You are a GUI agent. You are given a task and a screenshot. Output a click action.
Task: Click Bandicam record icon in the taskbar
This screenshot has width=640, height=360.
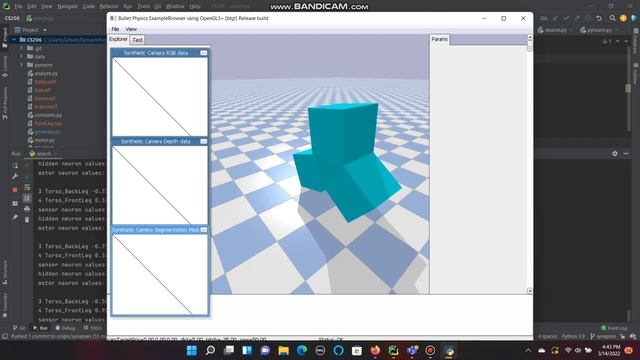430,350
